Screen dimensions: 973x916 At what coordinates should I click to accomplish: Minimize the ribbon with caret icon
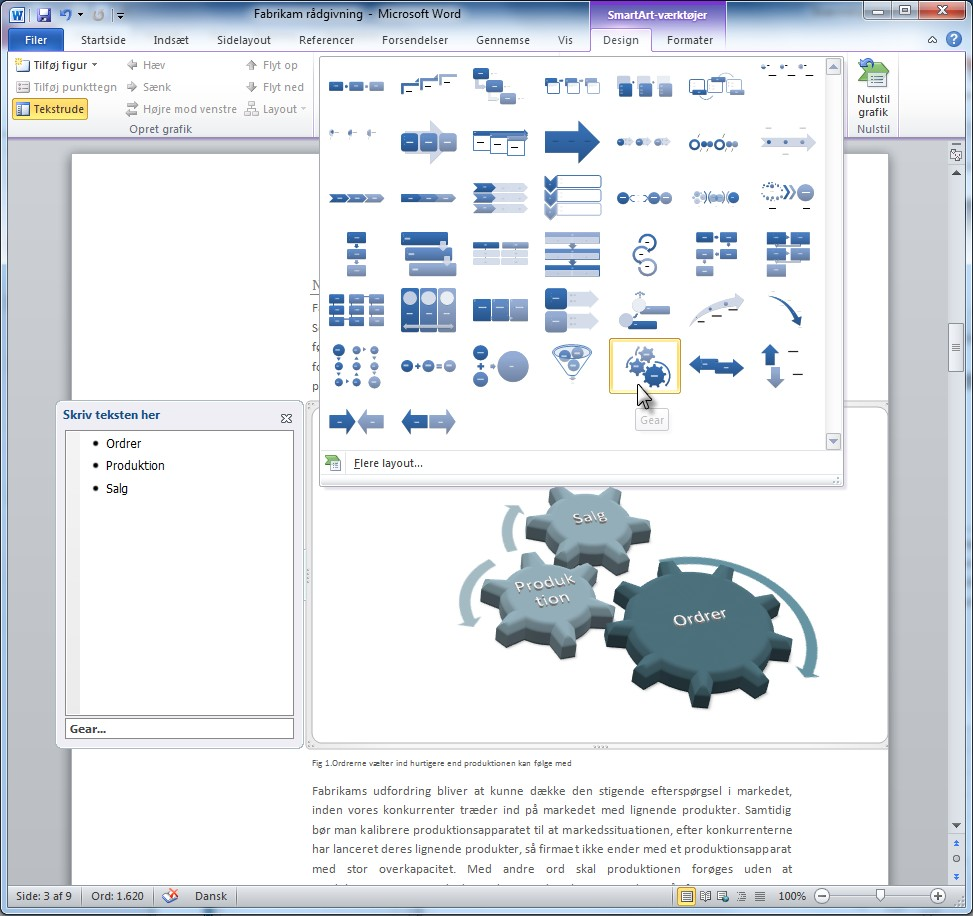pos(932,40)
